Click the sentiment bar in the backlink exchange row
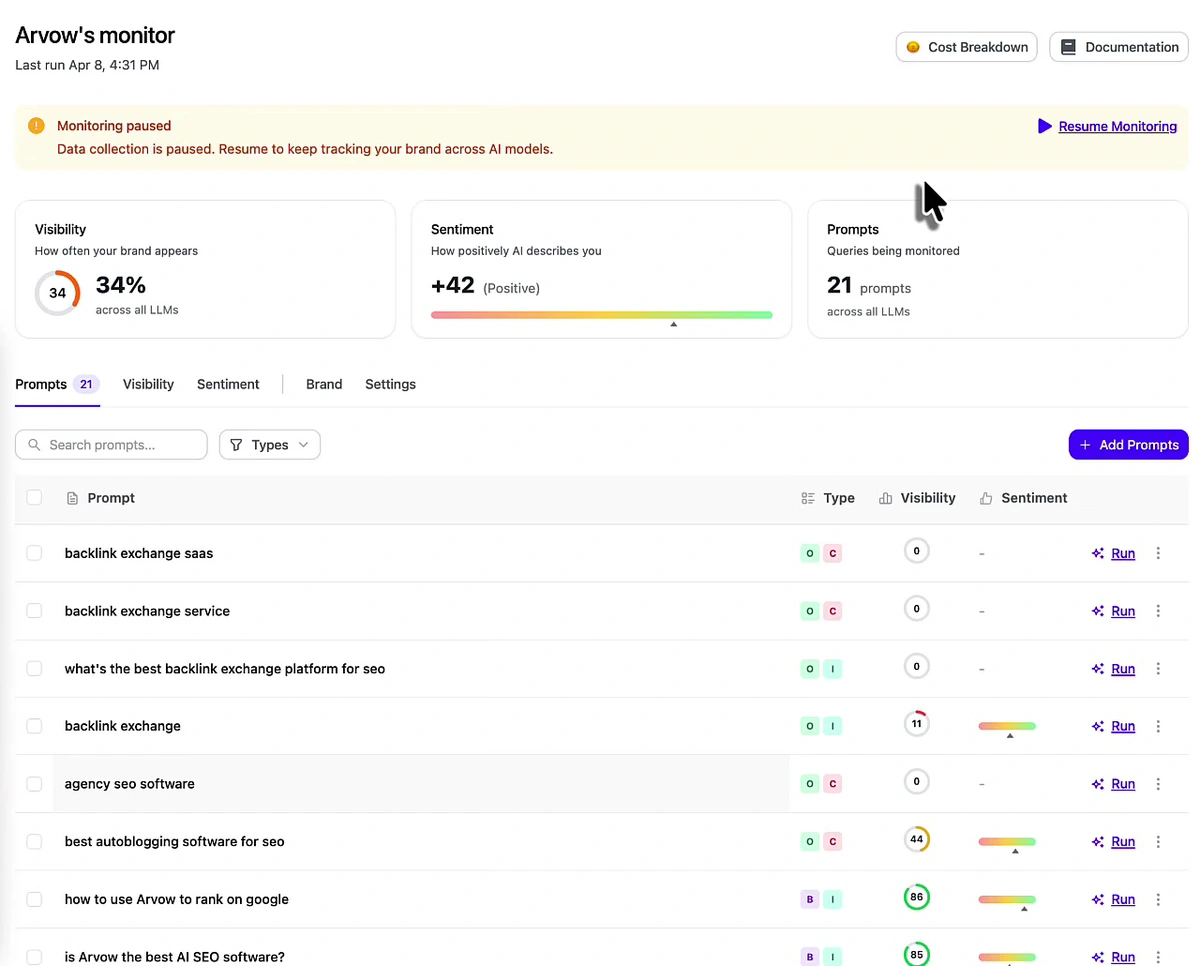Screen dimensions: 1200x966 [x=1007, y=726]
